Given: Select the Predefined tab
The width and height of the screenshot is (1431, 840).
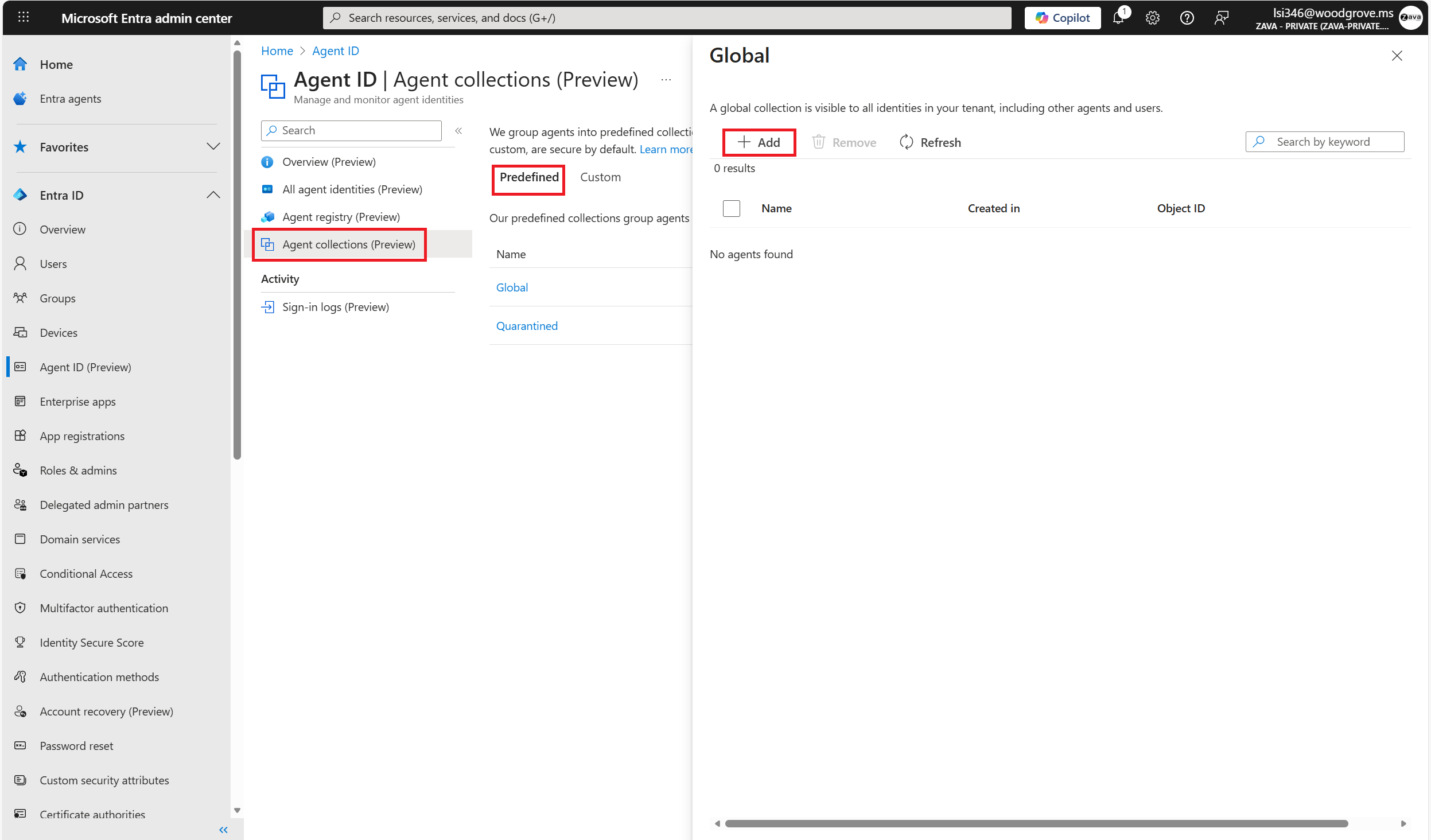Looking at the screenshot, I should 528,178.
